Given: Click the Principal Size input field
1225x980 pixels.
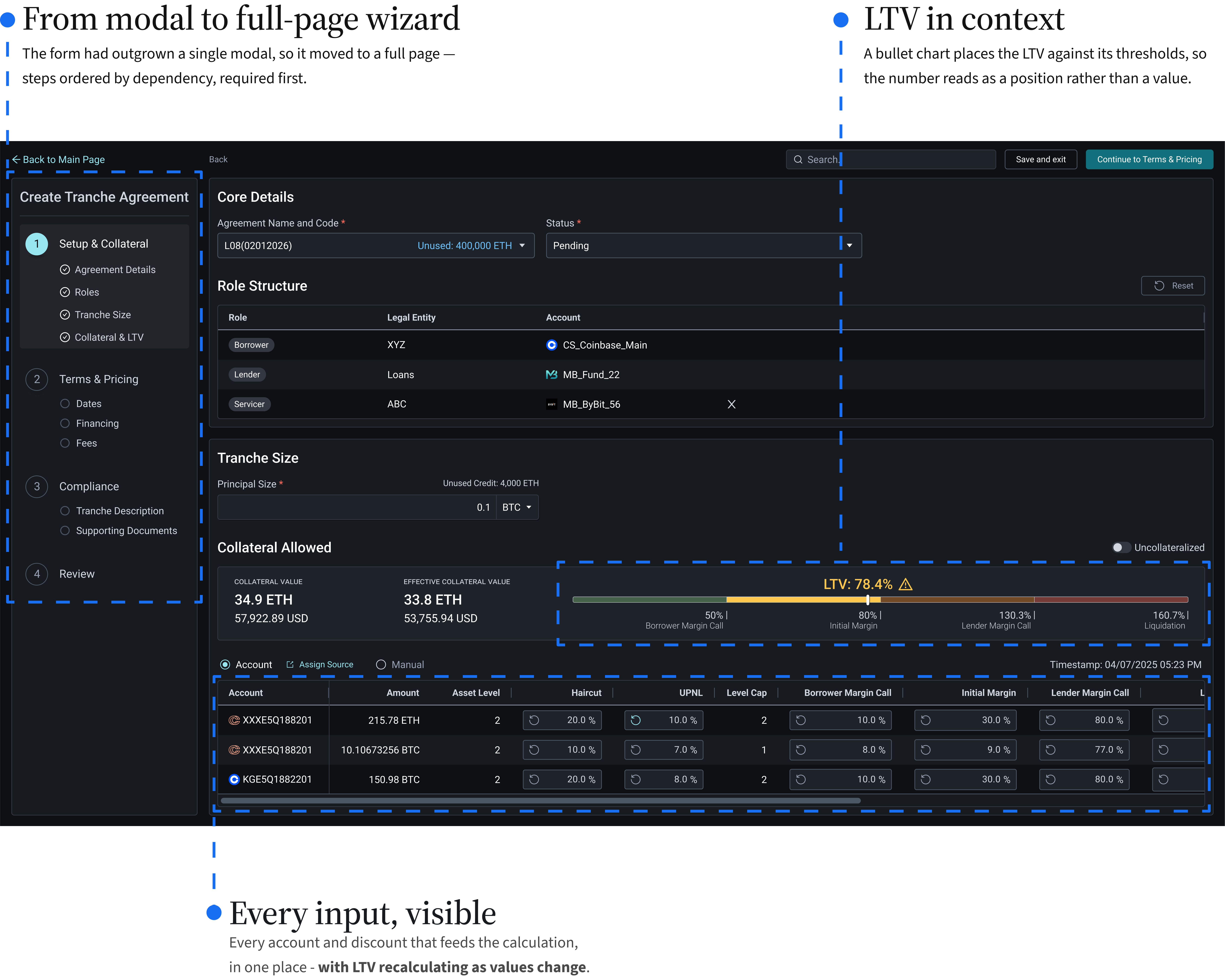Looking at the screenshot, I should tap(357, 507).
